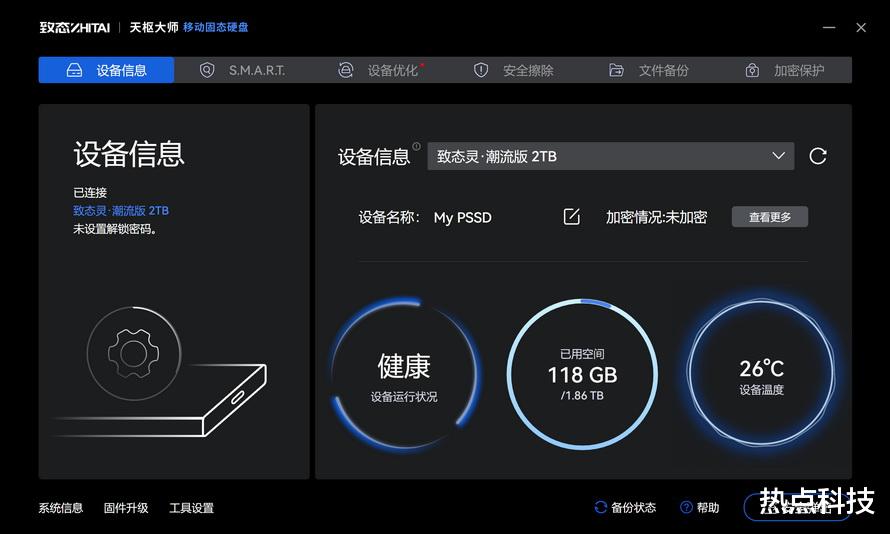Open 系统信息 at the bottom
Image resolution: width=890 pixels, height=534 pixels.
tap(61, 508)
